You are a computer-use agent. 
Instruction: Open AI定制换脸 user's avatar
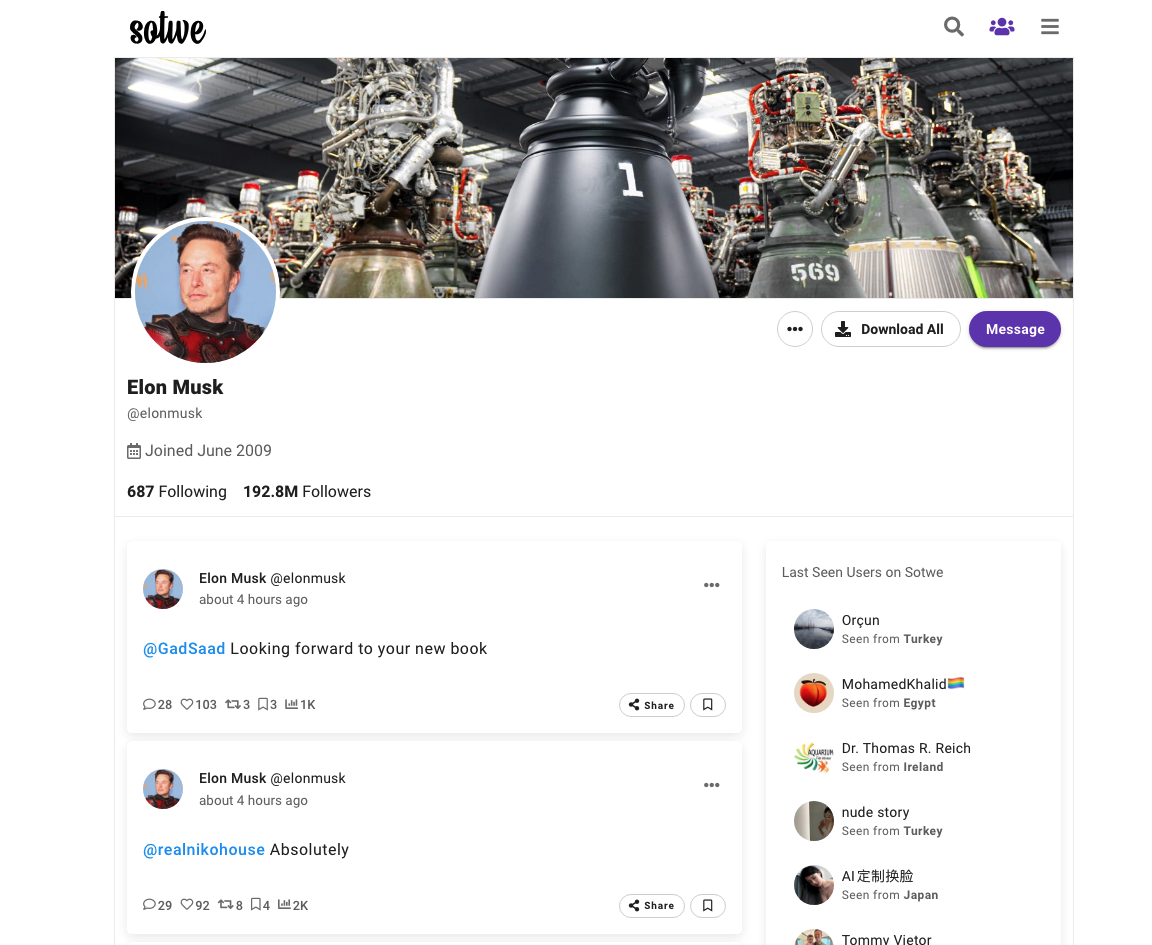click(x=813, y=885)
